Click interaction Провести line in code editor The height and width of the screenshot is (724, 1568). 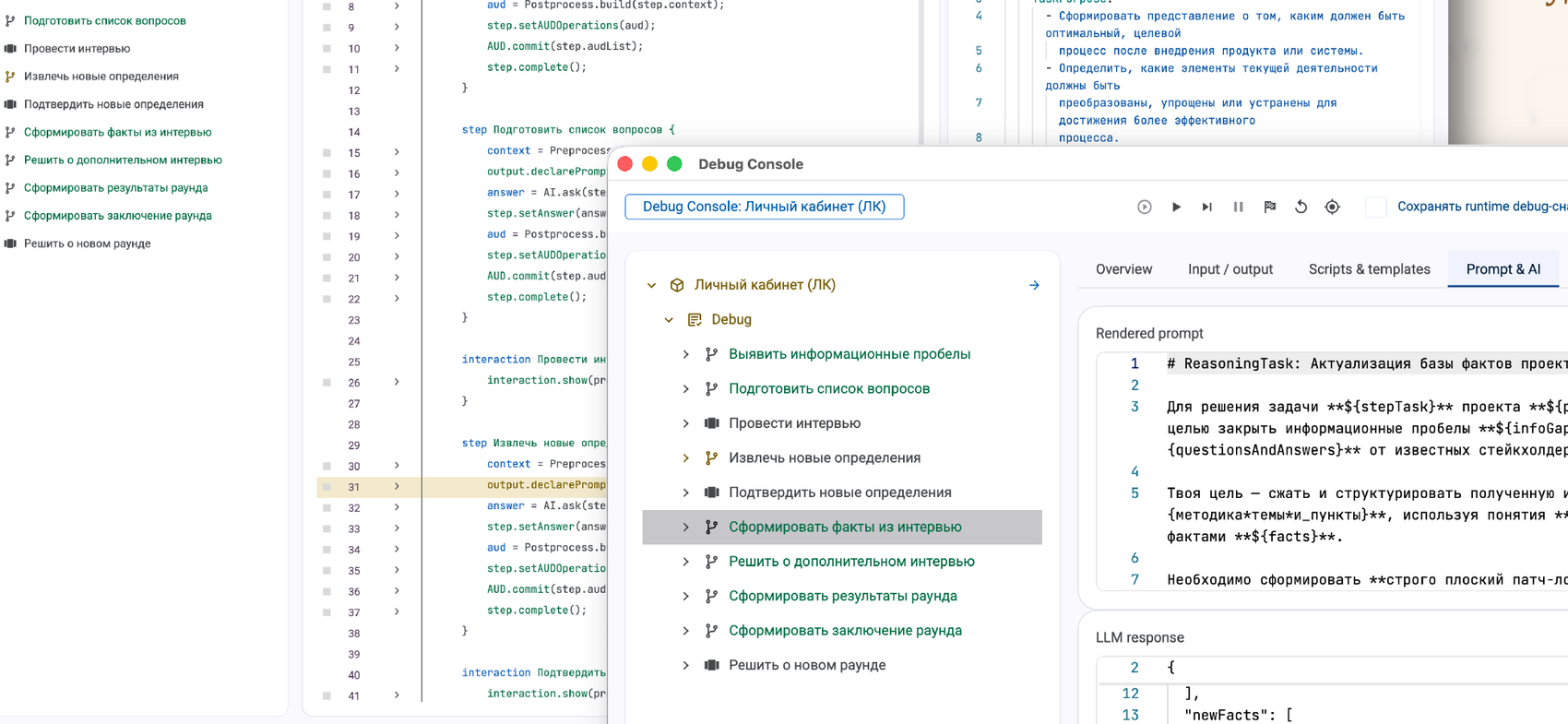pyautogui.click(x=534, y=360)
